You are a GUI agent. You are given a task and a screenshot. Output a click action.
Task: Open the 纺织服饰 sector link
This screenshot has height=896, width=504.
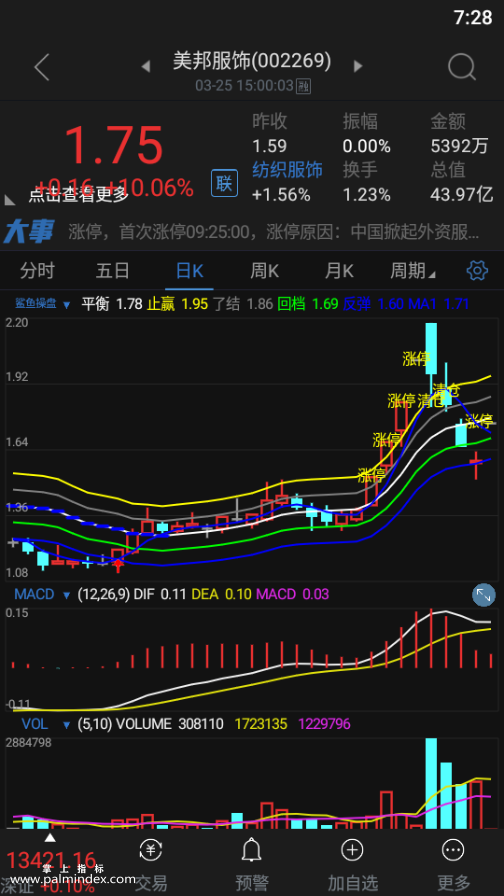tap(287, 170)
